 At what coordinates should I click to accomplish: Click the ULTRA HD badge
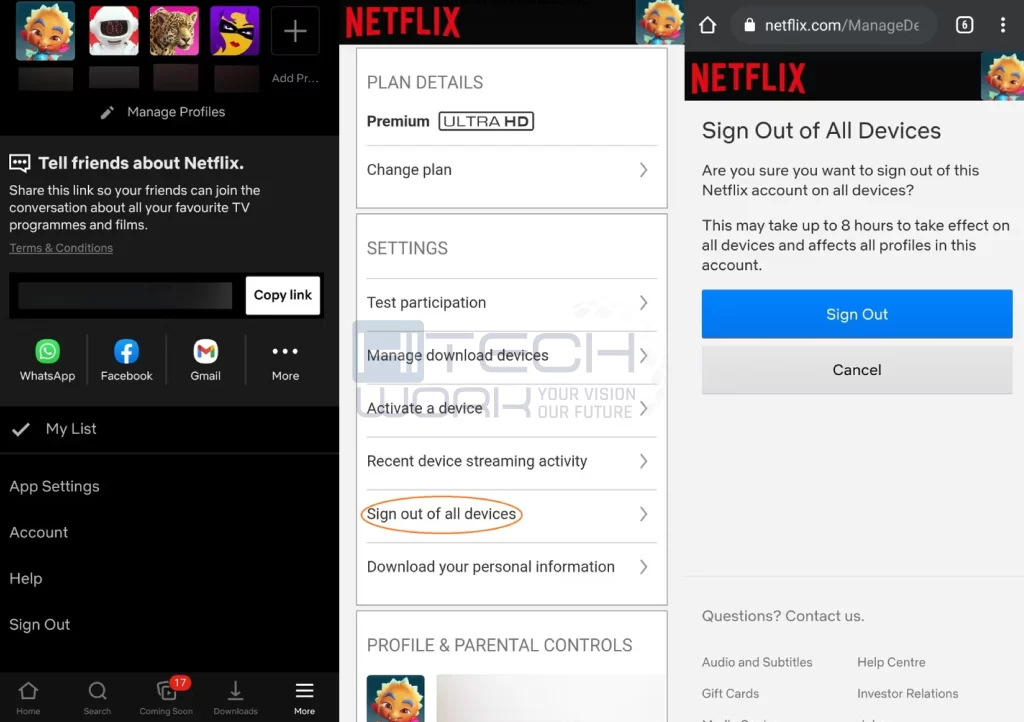pos(486,121)
